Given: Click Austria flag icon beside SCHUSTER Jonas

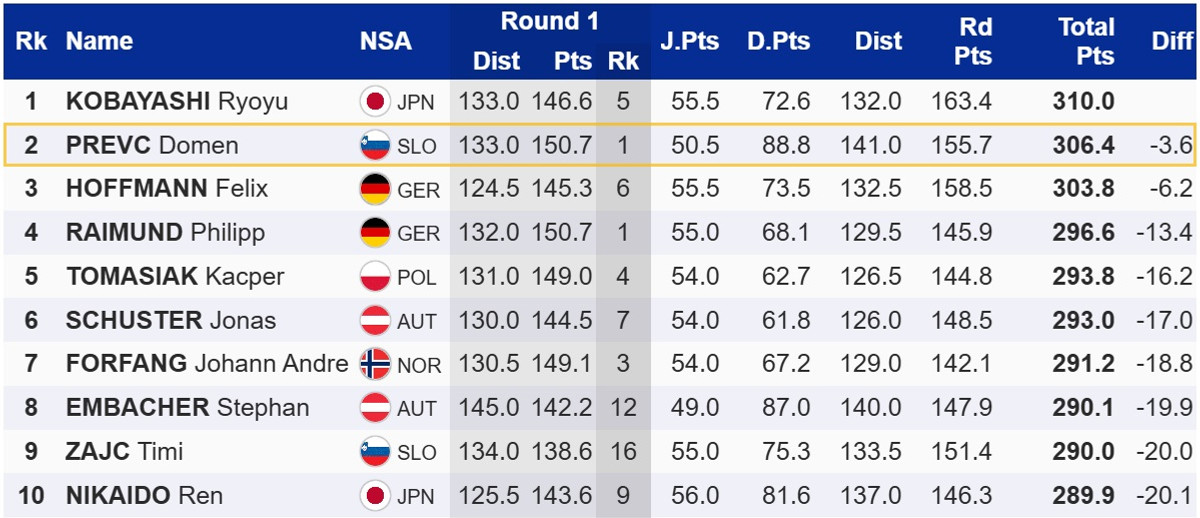Looking at the screenshot, I should pos(375,320).
